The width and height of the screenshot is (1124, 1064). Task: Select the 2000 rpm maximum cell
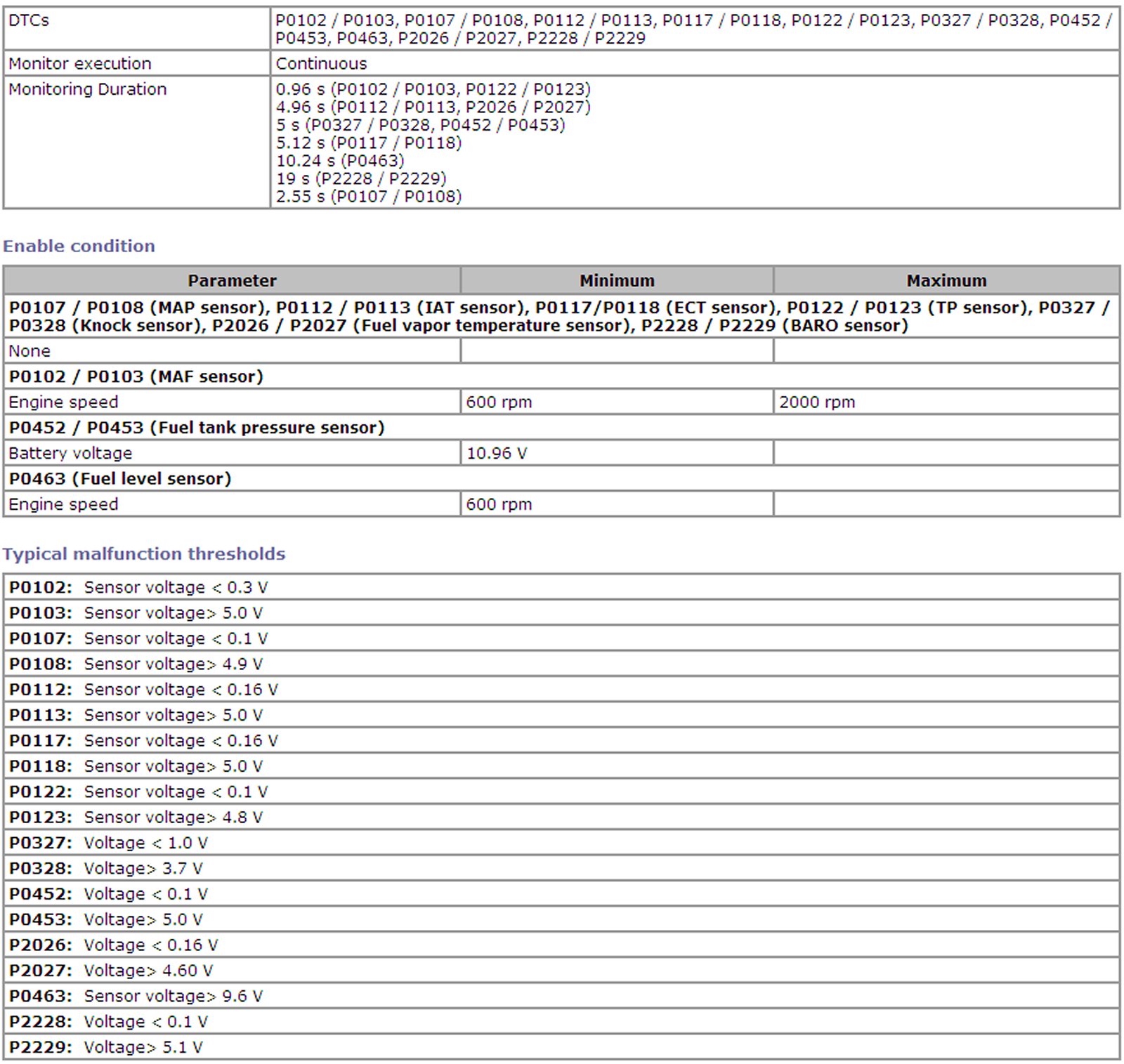click(x=817, y=402)
